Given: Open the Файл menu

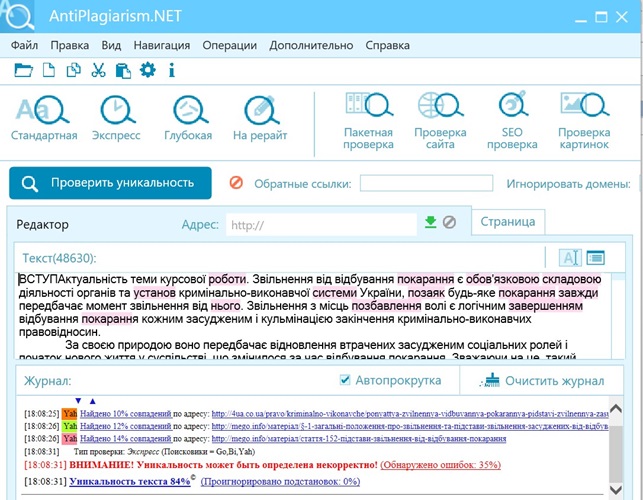Looking at the screenshot, I should coord(24,45).
